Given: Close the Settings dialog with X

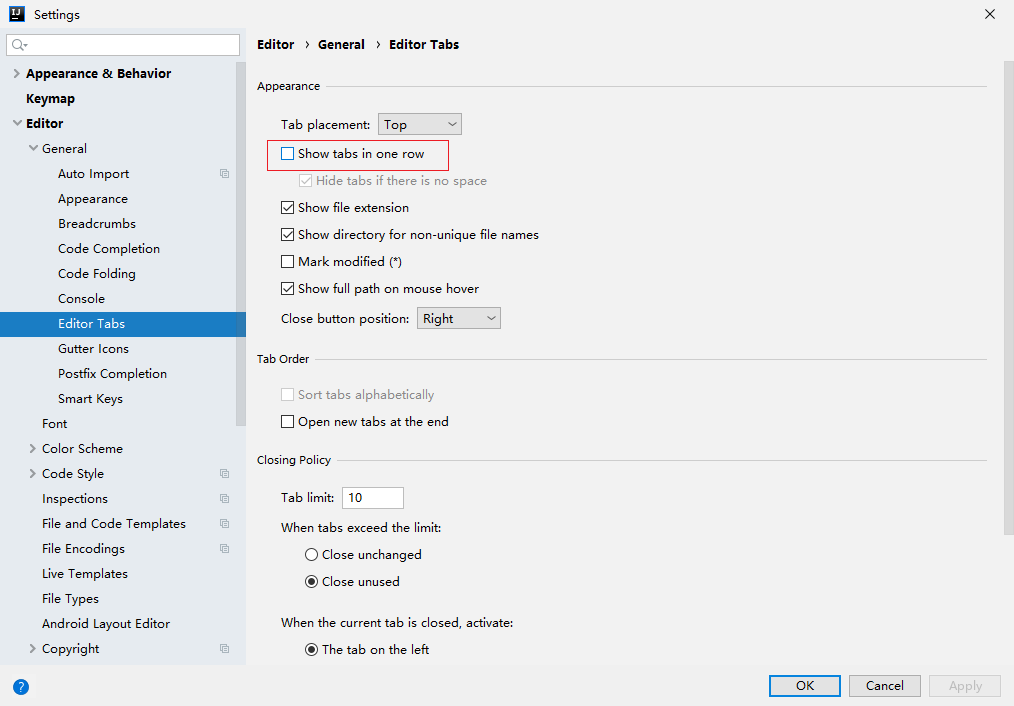Looking at the screenshot, I should [989, 14].
